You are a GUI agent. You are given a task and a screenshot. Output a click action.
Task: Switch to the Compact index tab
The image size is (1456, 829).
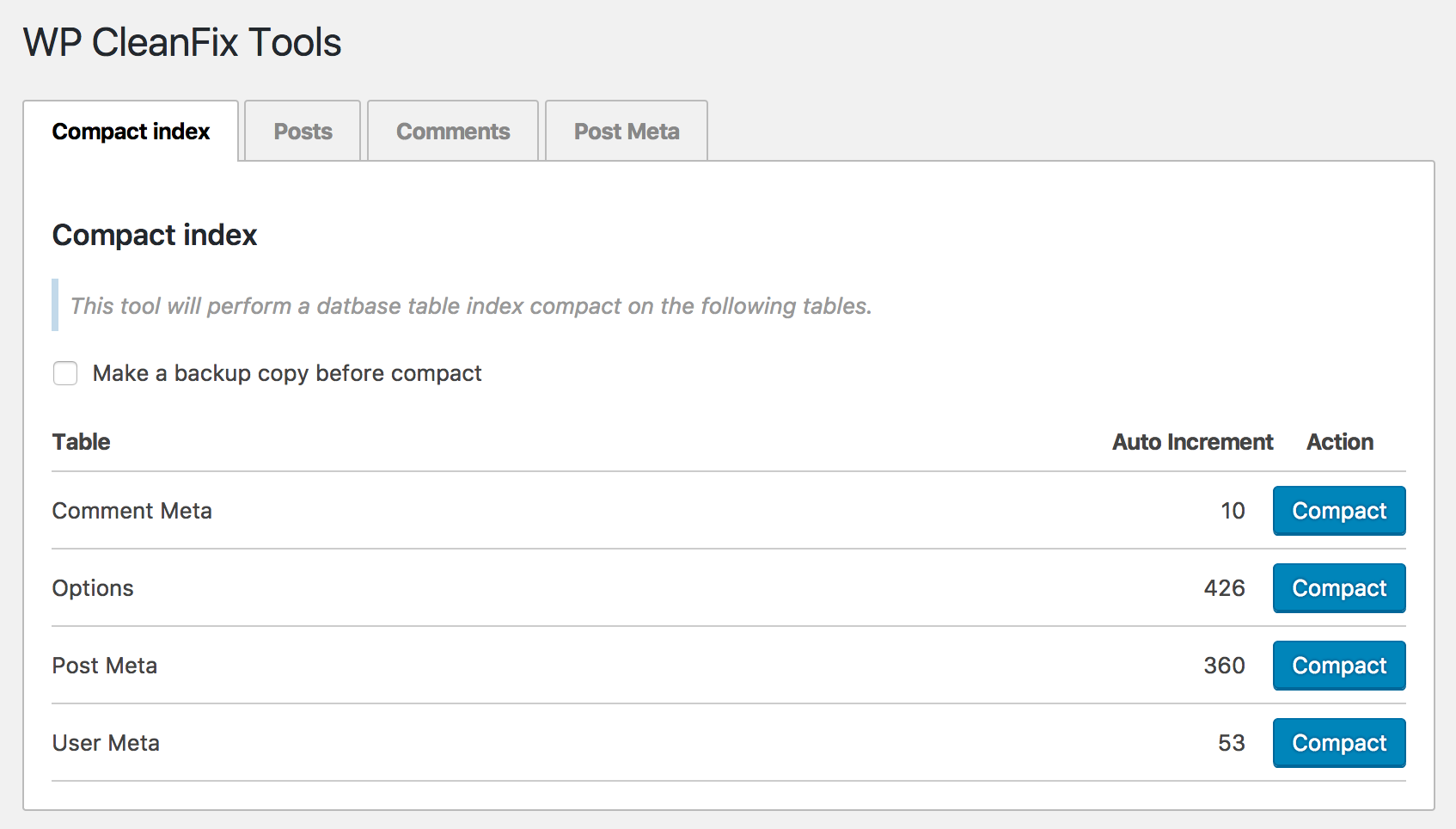coord(131,131)
